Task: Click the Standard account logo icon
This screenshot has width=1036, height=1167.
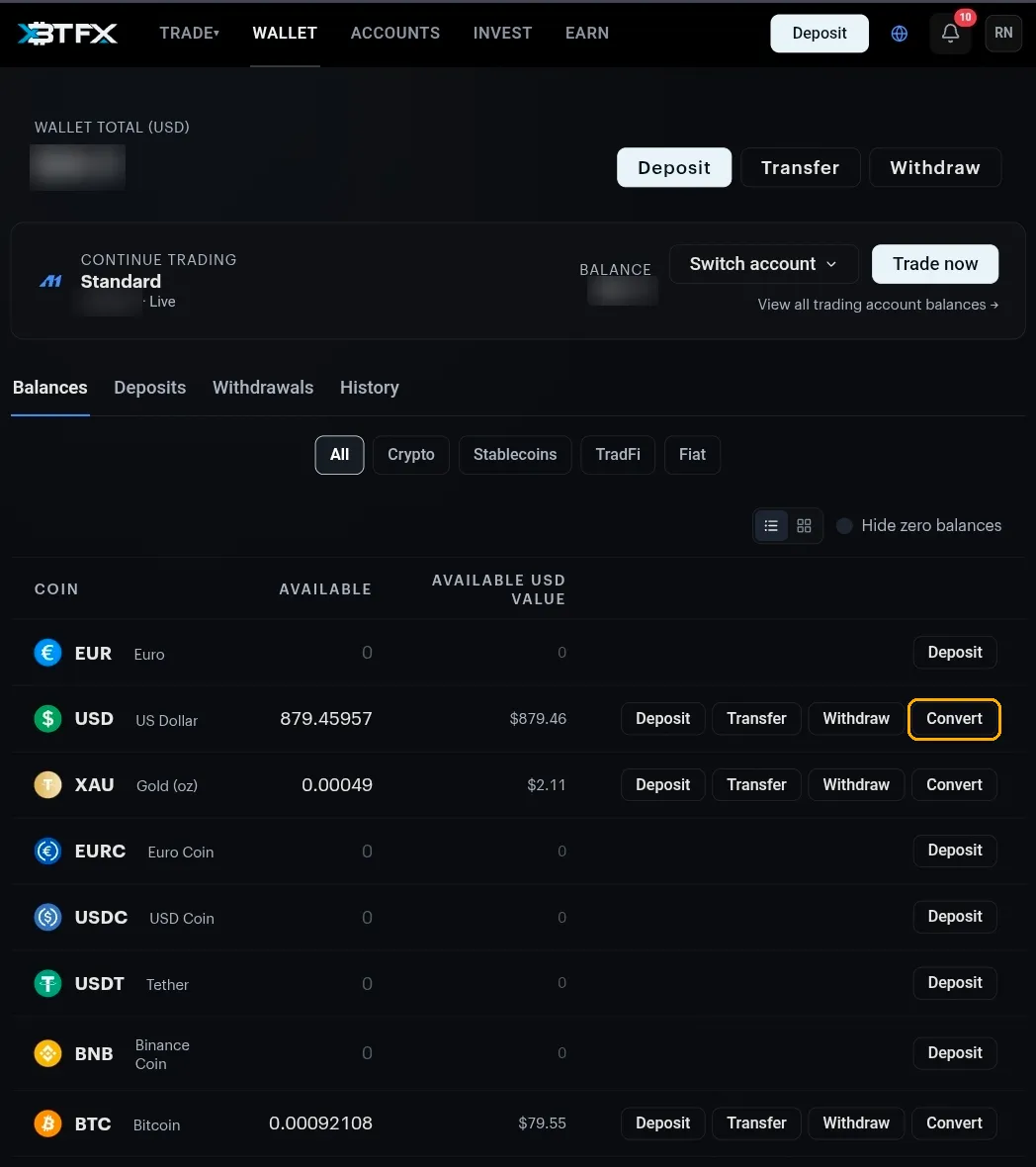Action: 50,281
